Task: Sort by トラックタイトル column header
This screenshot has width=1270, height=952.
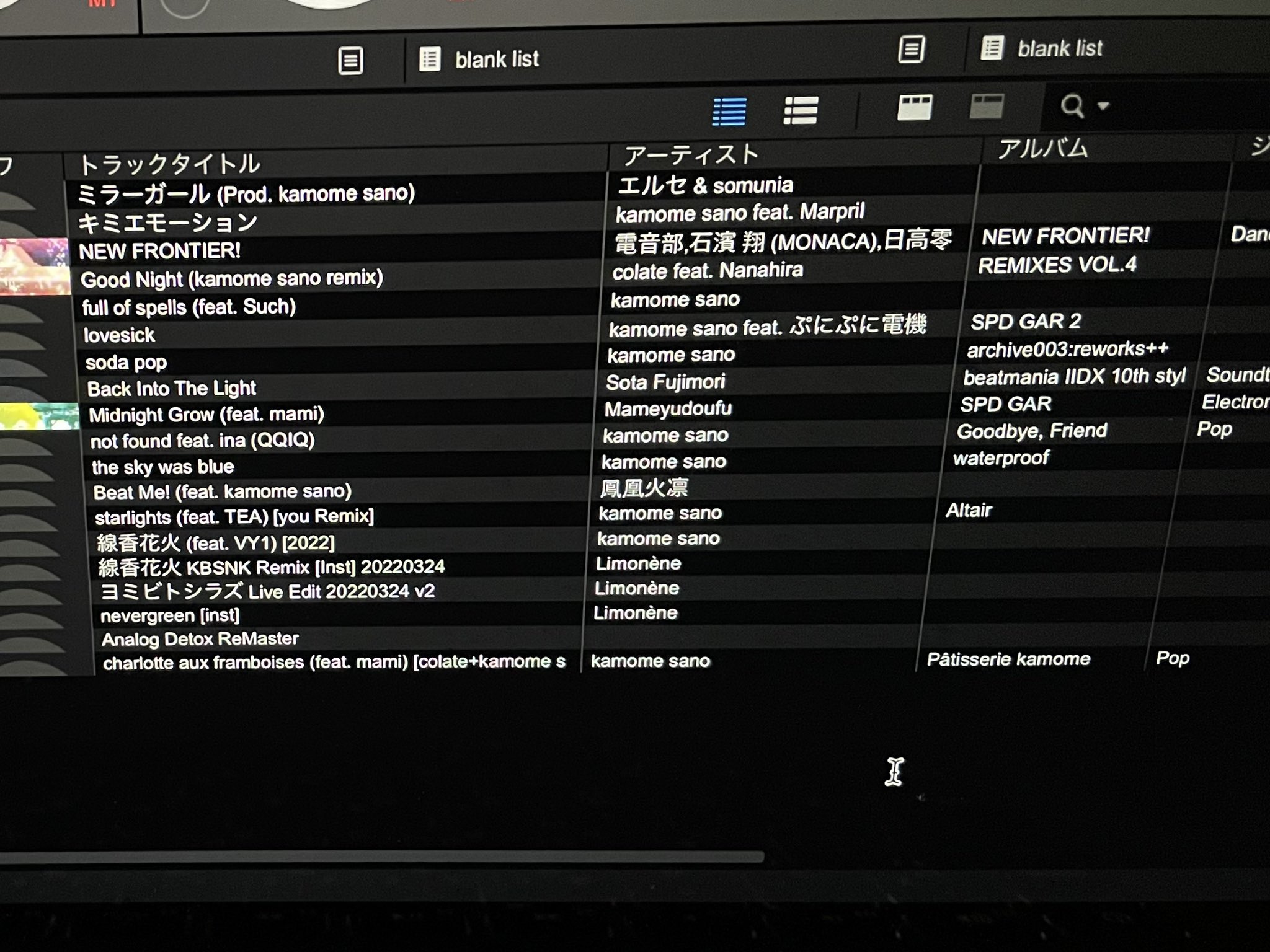Action: click(x=169, y=164)
